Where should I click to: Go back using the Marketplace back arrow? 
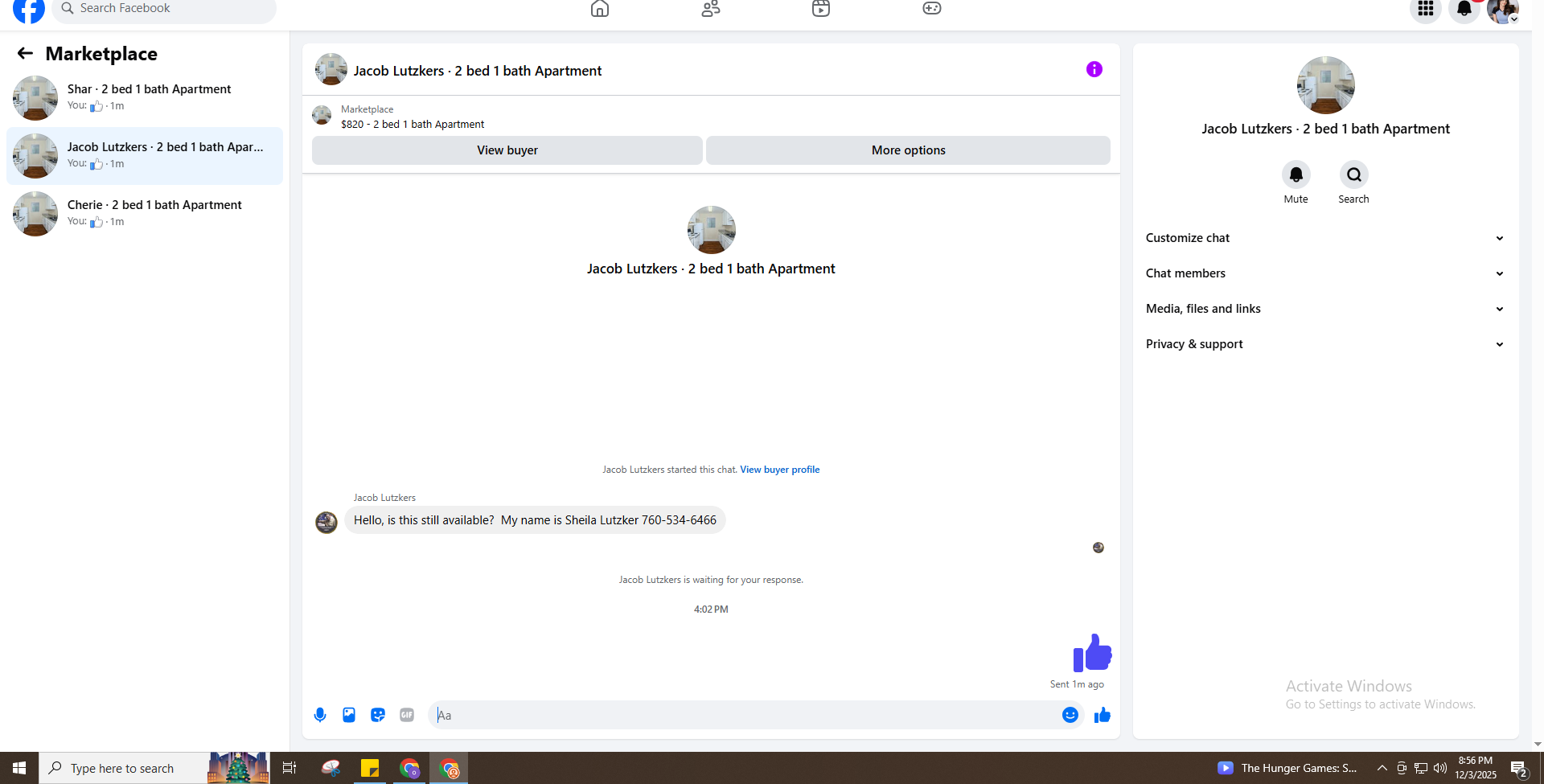[25, 53]
